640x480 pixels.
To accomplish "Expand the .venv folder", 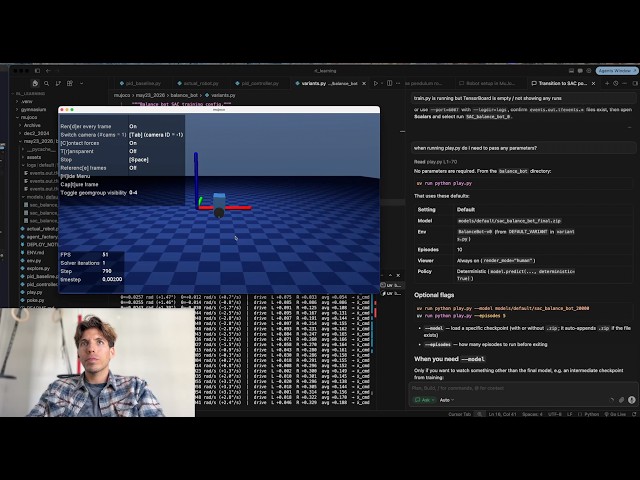I will [27, 101].
